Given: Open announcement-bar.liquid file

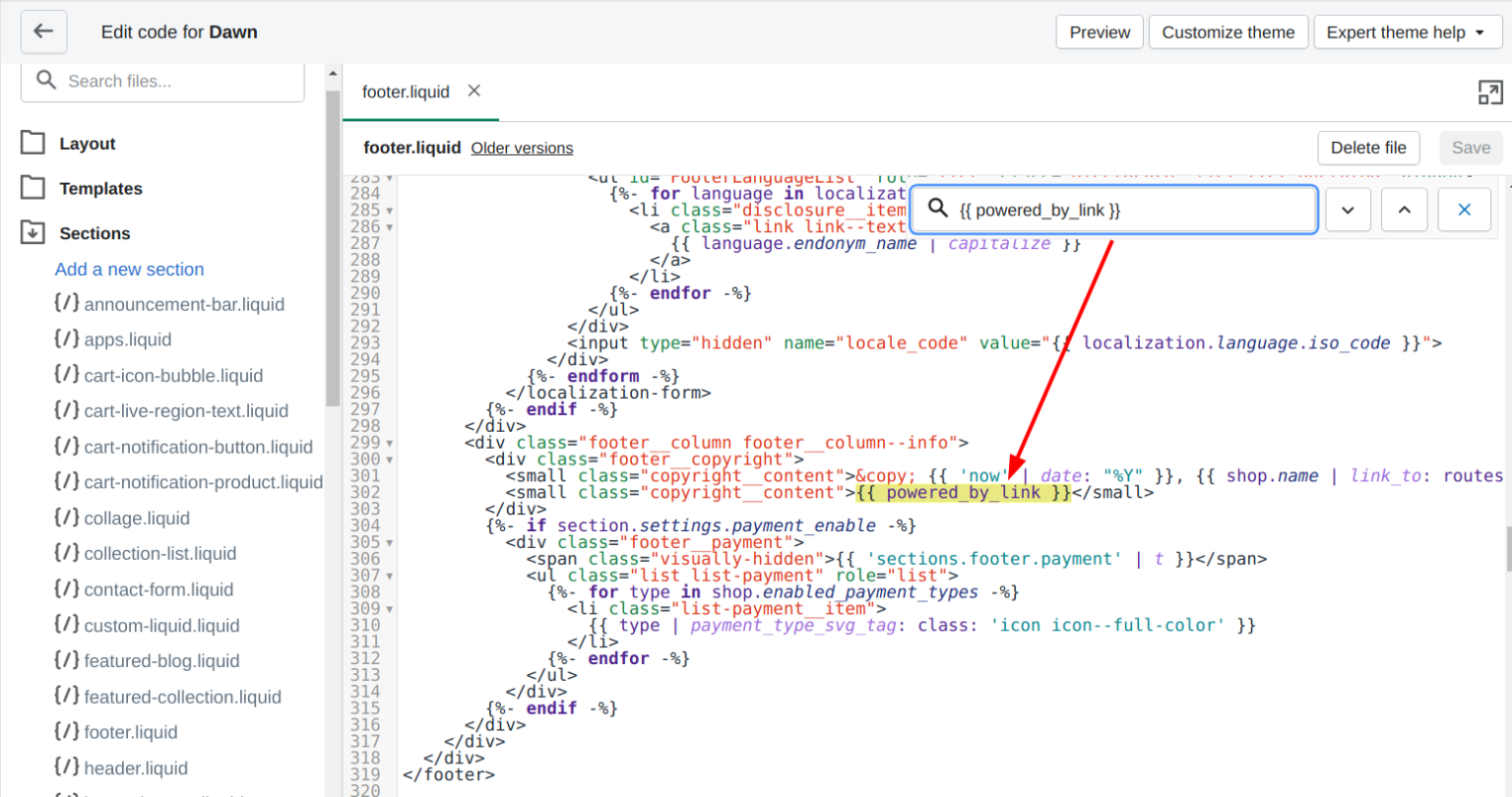Looking at the screenshot, I should tap(183, 304).
